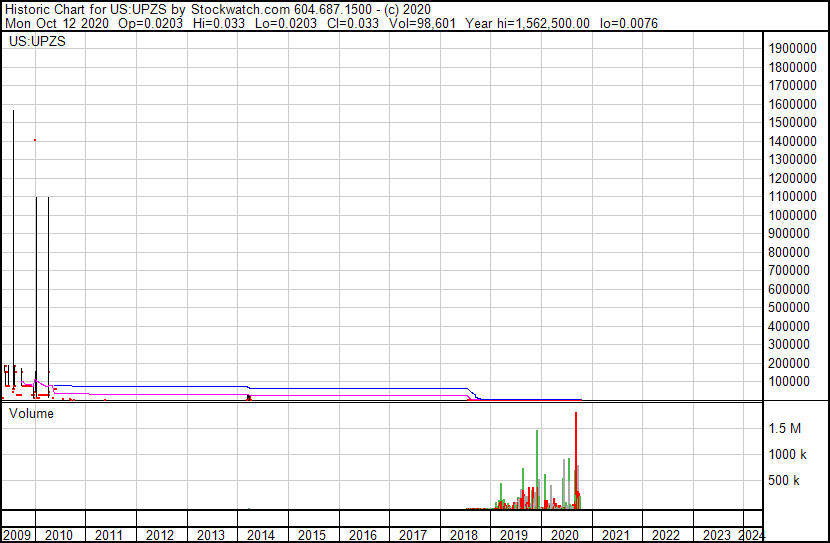Viewport: 830px width, 543px height.
Task: Select the 1400000 price axis label
Action: coord(793,141)
